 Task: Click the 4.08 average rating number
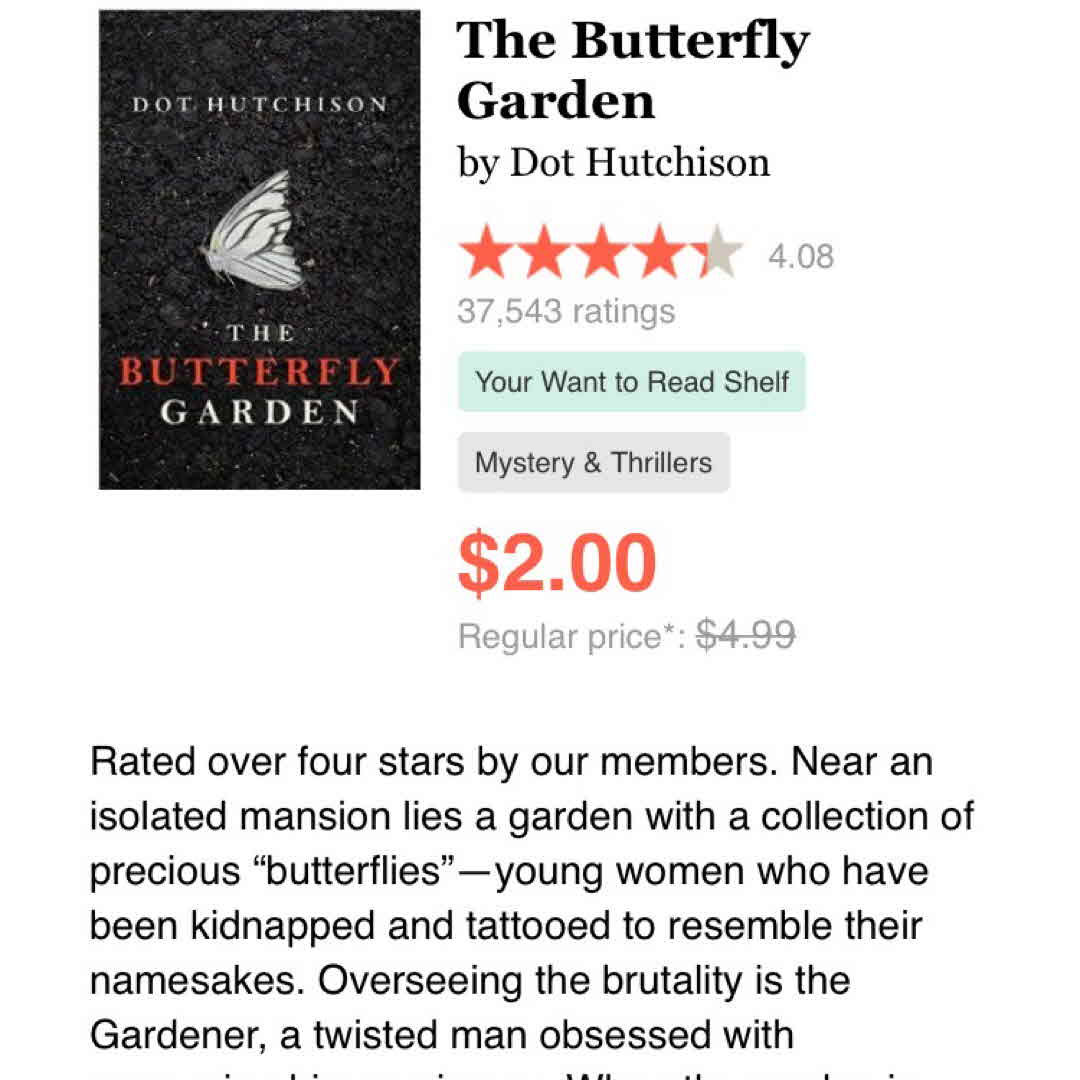tap(800, 257)
